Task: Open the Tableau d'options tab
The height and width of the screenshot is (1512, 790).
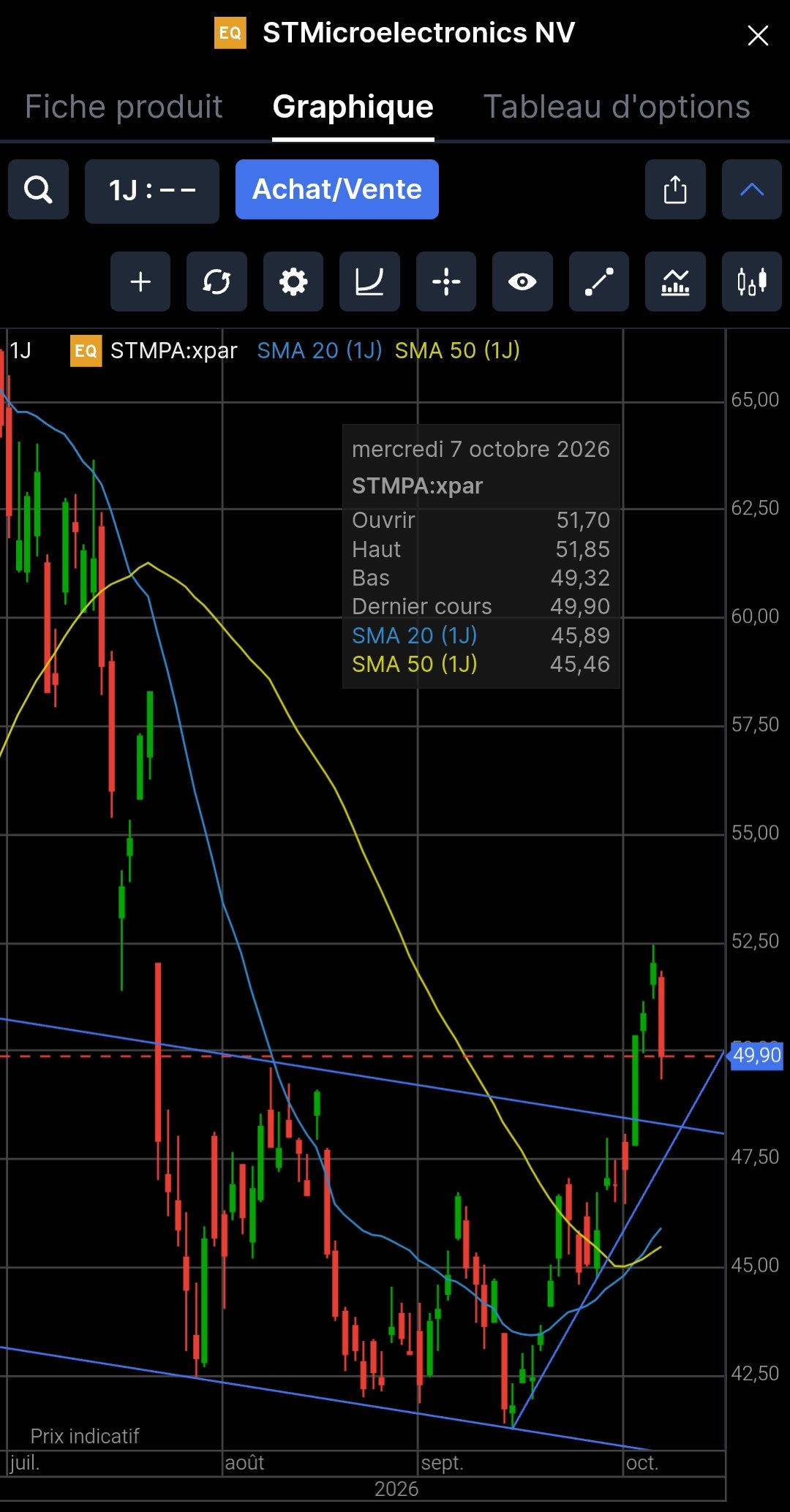Action: 617,107
